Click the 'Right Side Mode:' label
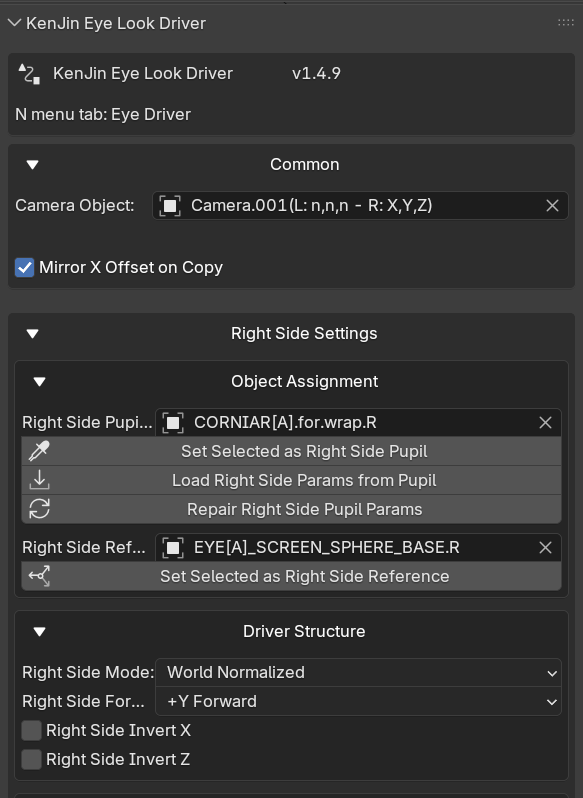The height and width of the screenshot is (798, 583). [88, 673]
